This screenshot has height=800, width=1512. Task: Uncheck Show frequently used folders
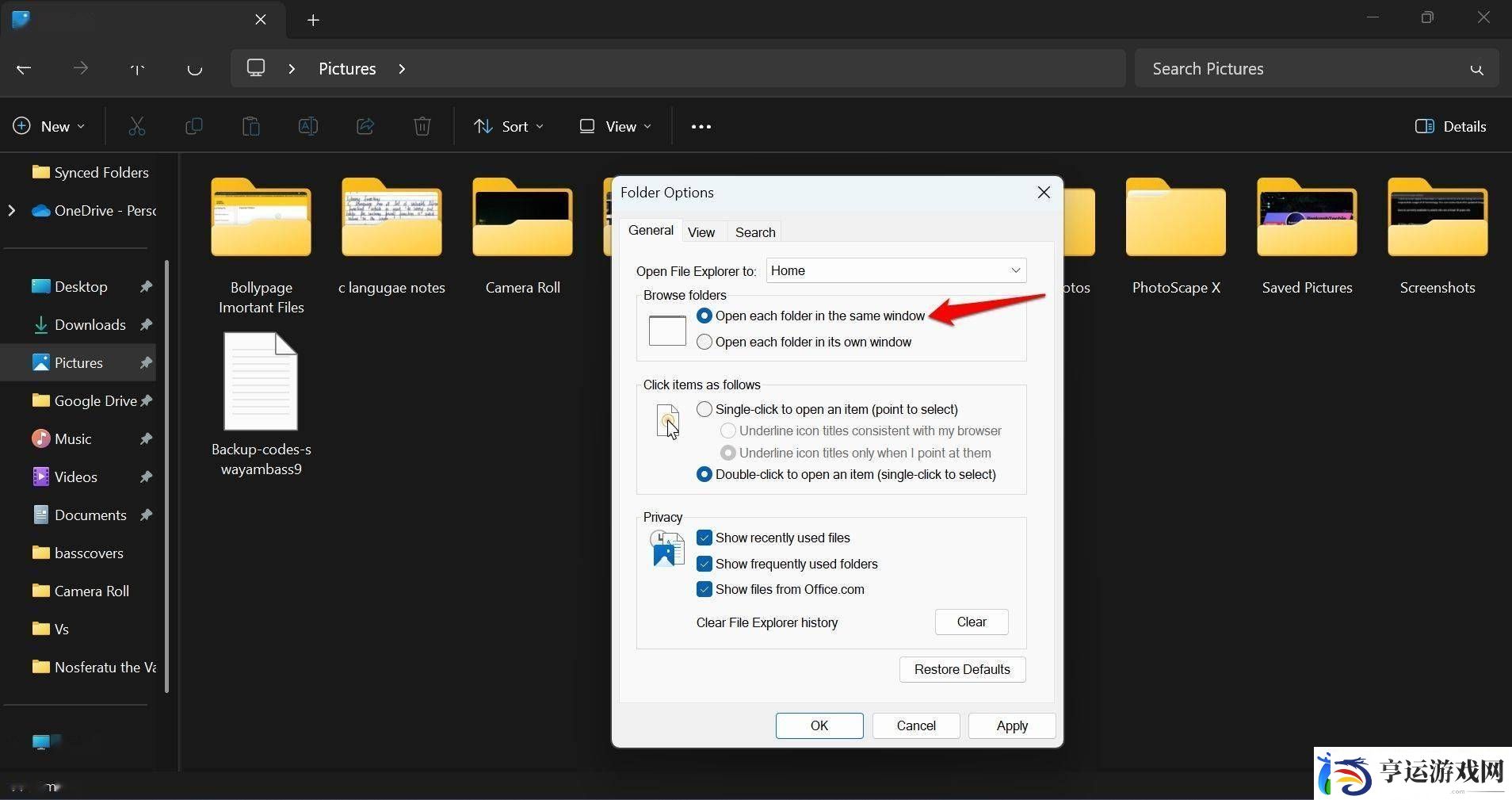pos(704,564)
